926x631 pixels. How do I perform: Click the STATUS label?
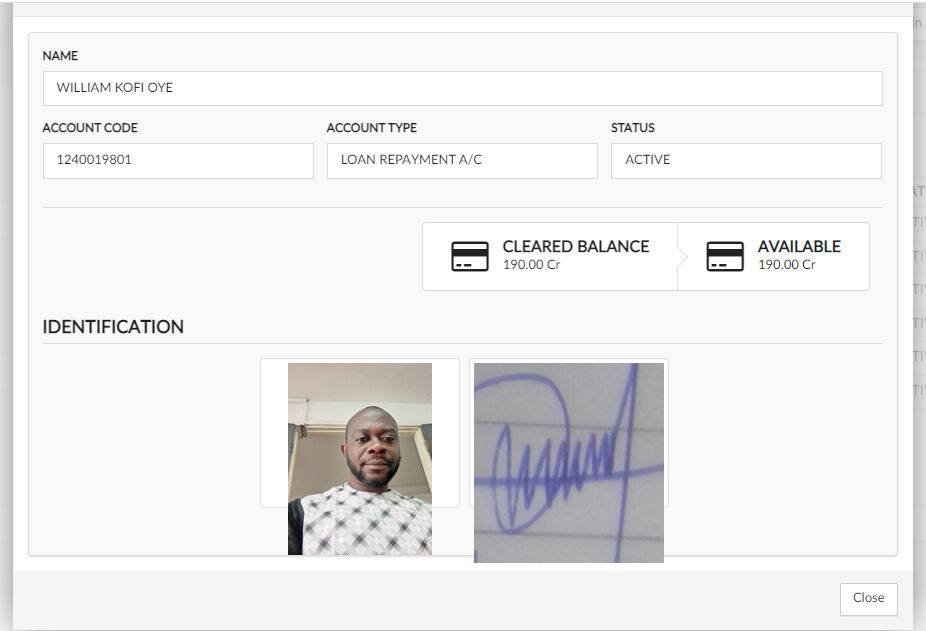pos(632,128)
